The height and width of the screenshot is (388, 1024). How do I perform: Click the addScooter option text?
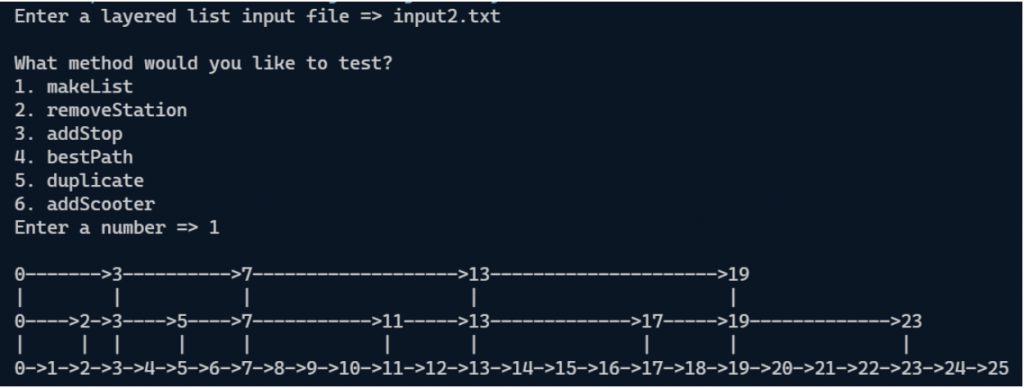coord(101,204)
